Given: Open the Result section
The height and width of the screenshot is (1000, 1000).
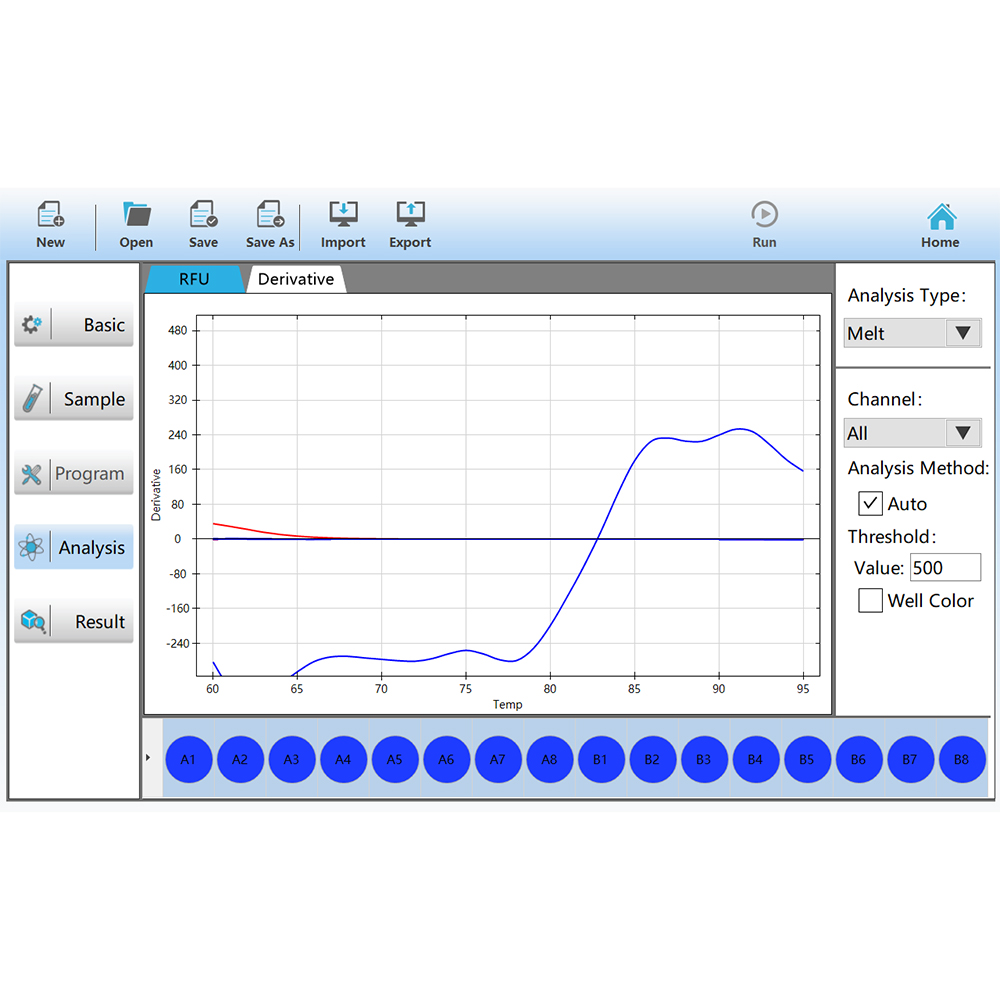Looking at the screenshot, I should click(74, 622).
